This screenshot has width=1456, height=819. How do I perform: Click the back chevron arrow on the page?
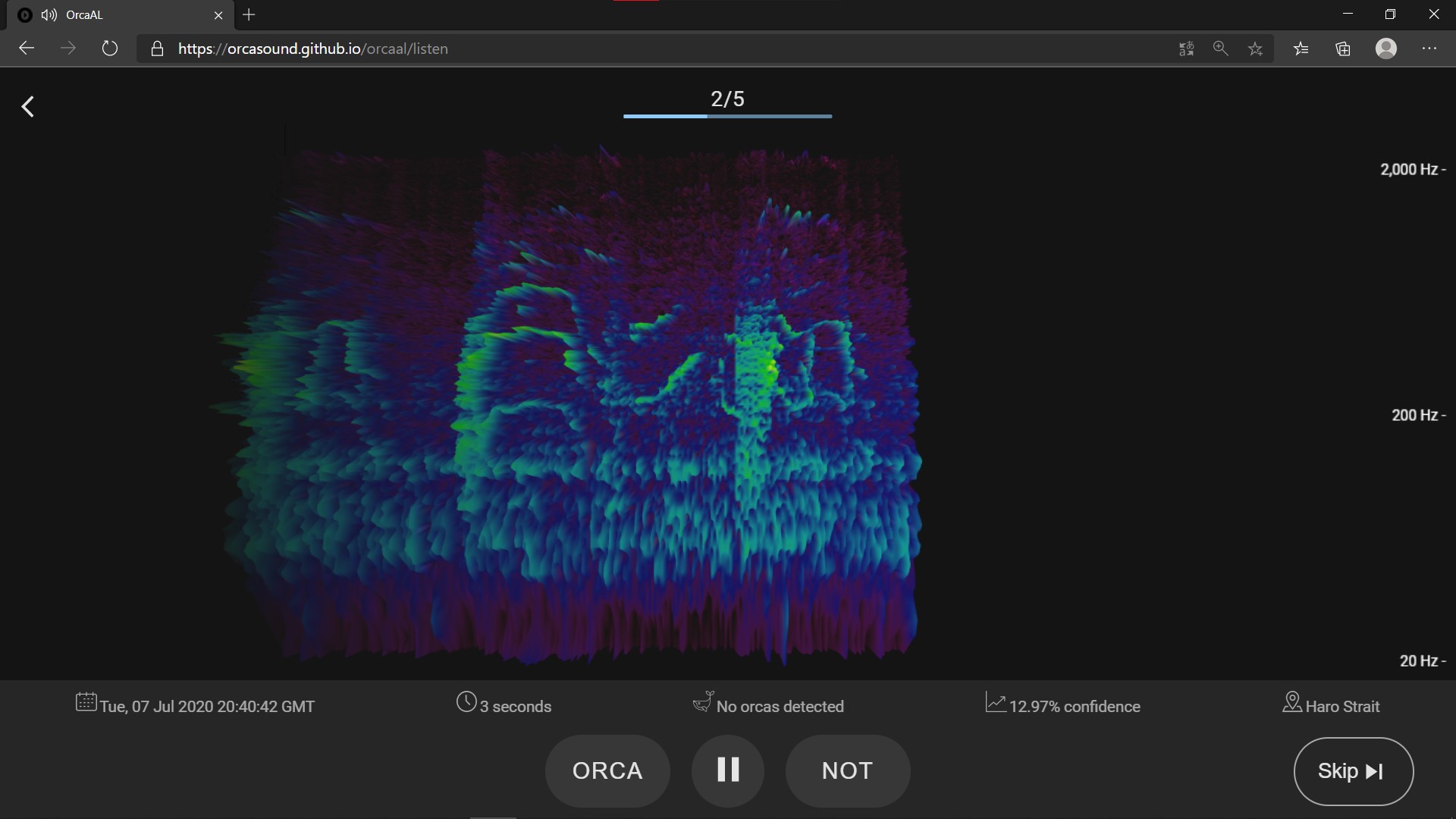pyautogui.click(x=28, y=107)
